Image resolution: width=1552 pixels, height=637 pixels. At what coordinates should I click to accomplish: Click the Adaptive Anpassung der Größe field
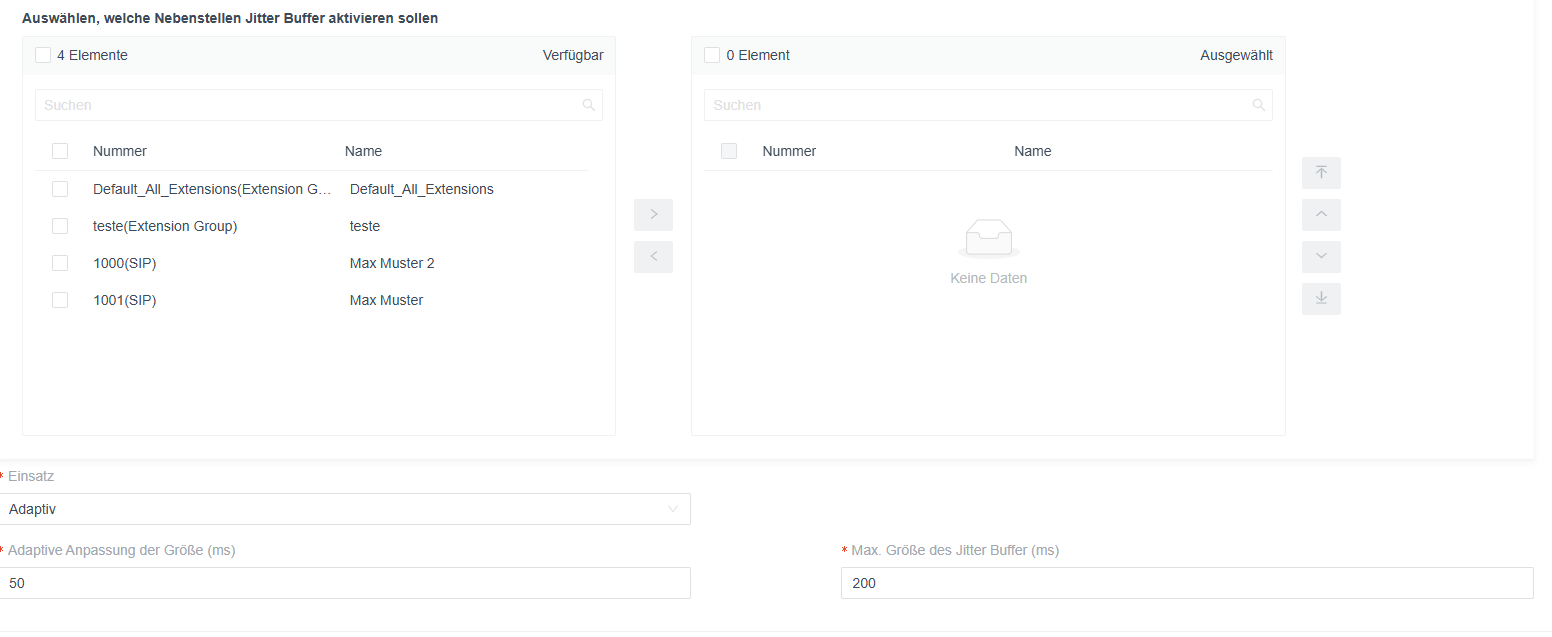345,583
